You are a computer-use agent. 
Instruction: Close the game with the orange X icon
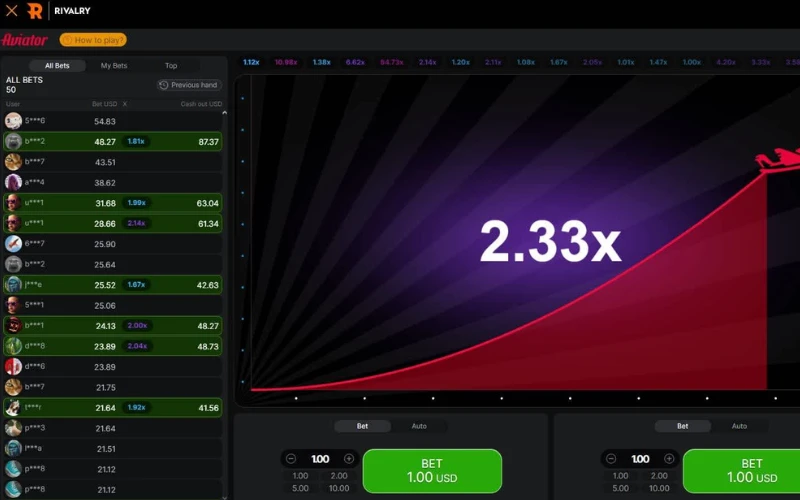(x=12, y=11)
